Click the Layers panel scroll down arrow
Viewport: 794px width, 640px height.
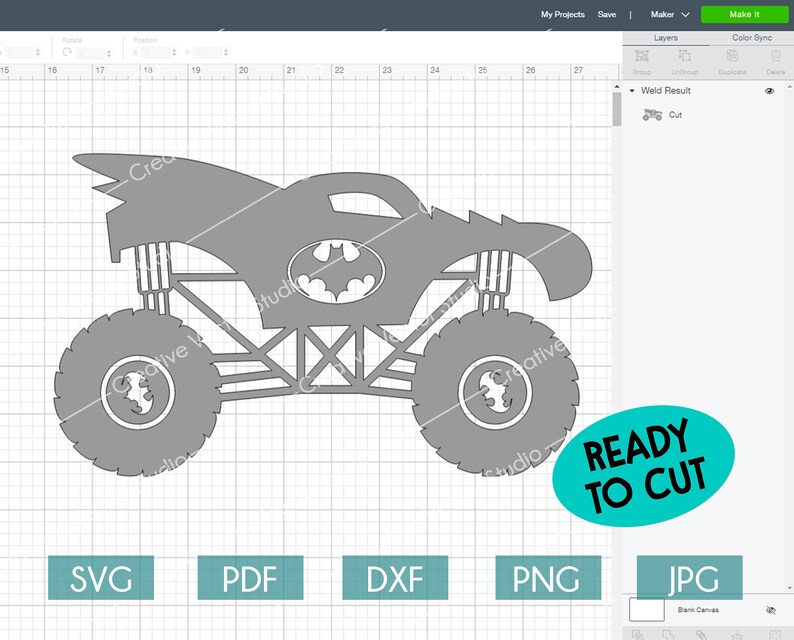(790, 588)
